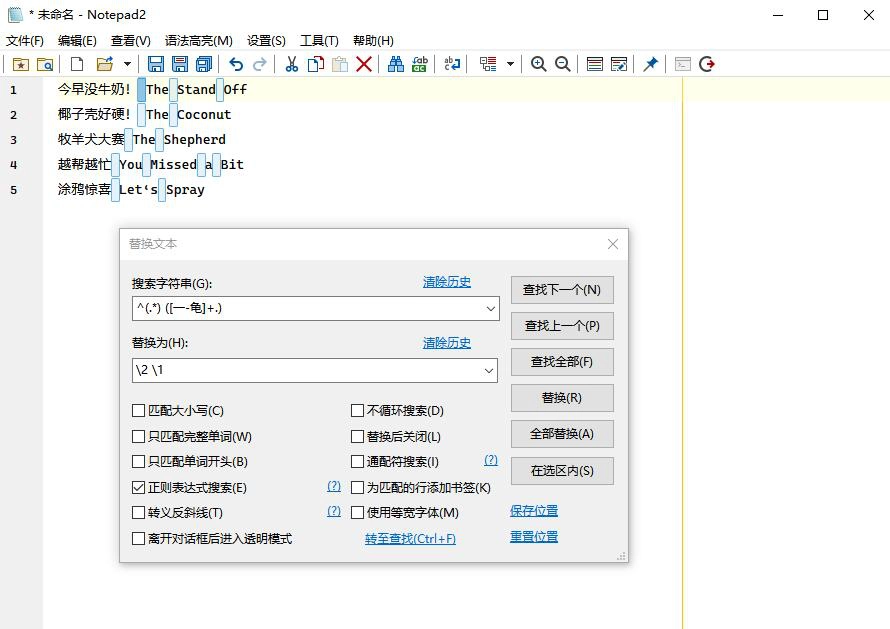The image size is (890, 629).
Task: Click the Find binoculars toolbar icon
Action: tap(396, 64)
